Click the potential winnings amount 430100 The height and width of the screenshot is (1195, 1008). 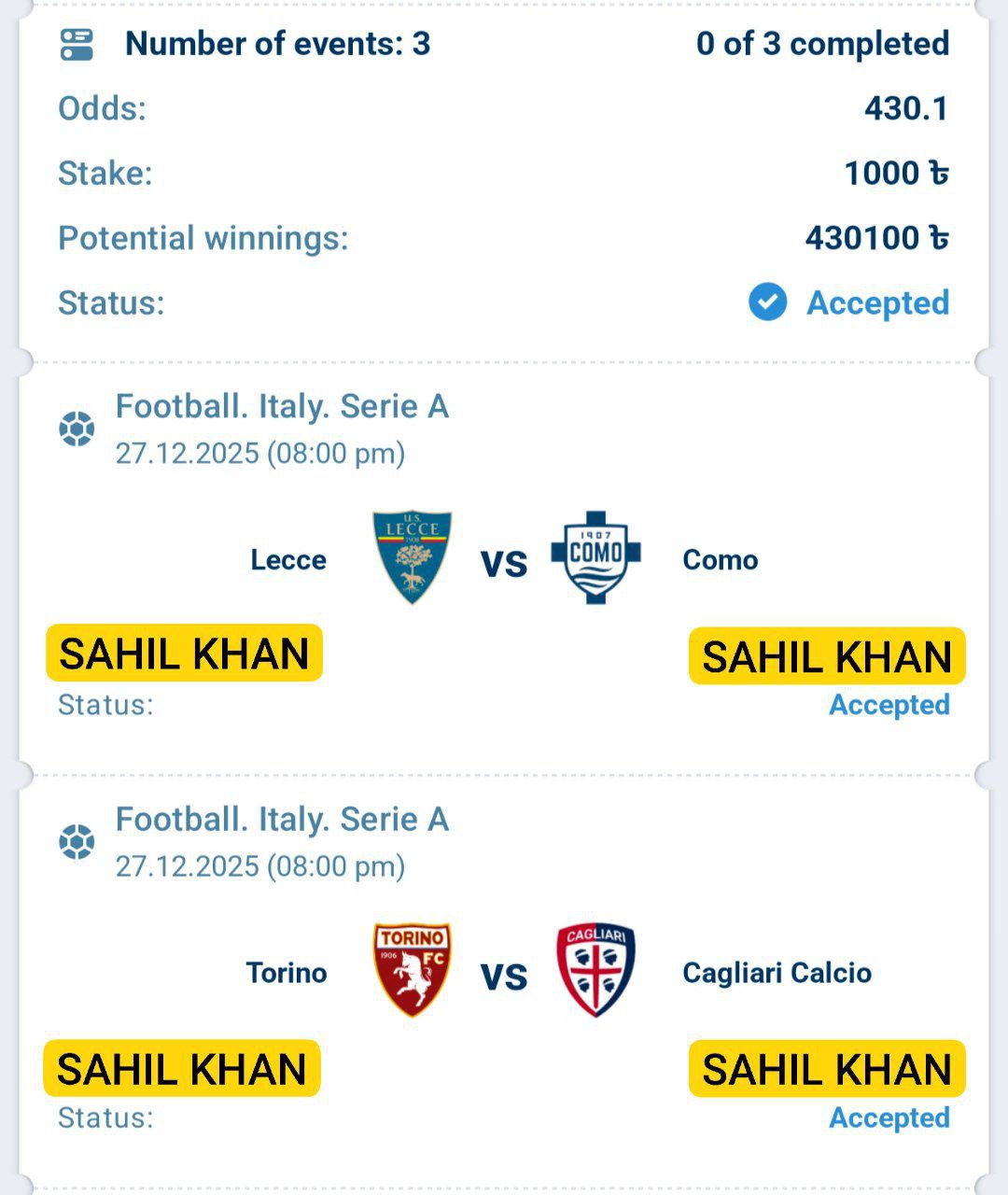tap(875, 238)
